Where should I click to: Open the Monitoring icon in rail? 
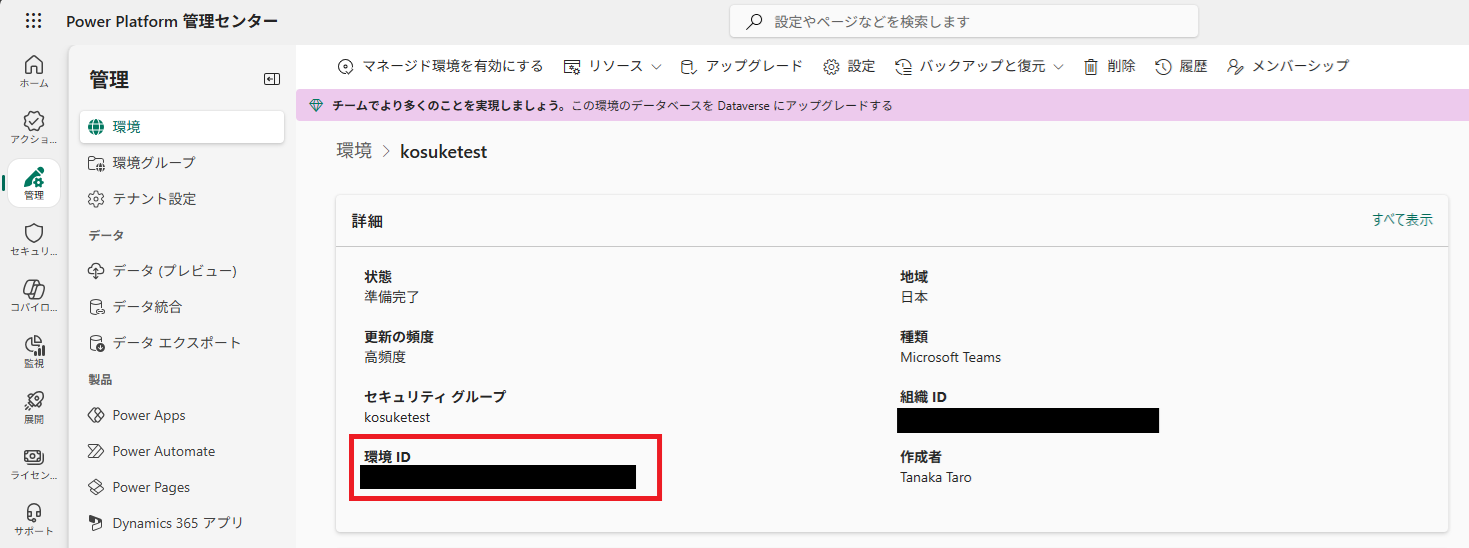(x=34, y=352)
